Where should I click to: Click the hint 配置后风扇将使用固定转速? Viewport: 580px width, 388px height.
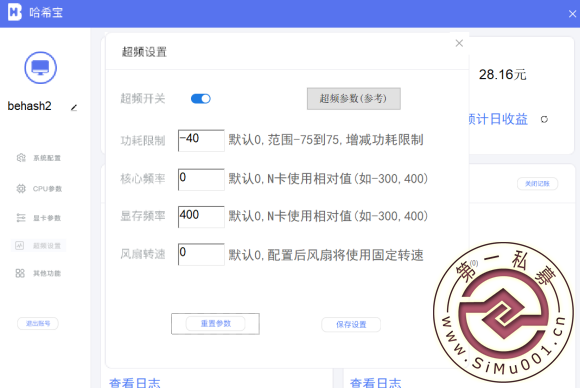click(345, 255)
